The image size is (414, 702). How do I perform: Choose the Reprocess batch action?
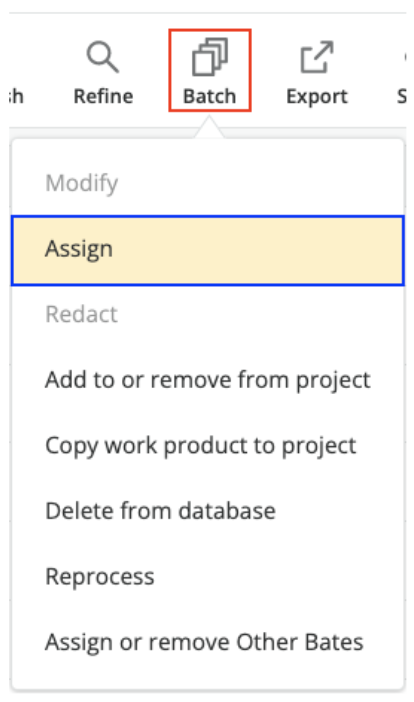[x=208, y=577]
